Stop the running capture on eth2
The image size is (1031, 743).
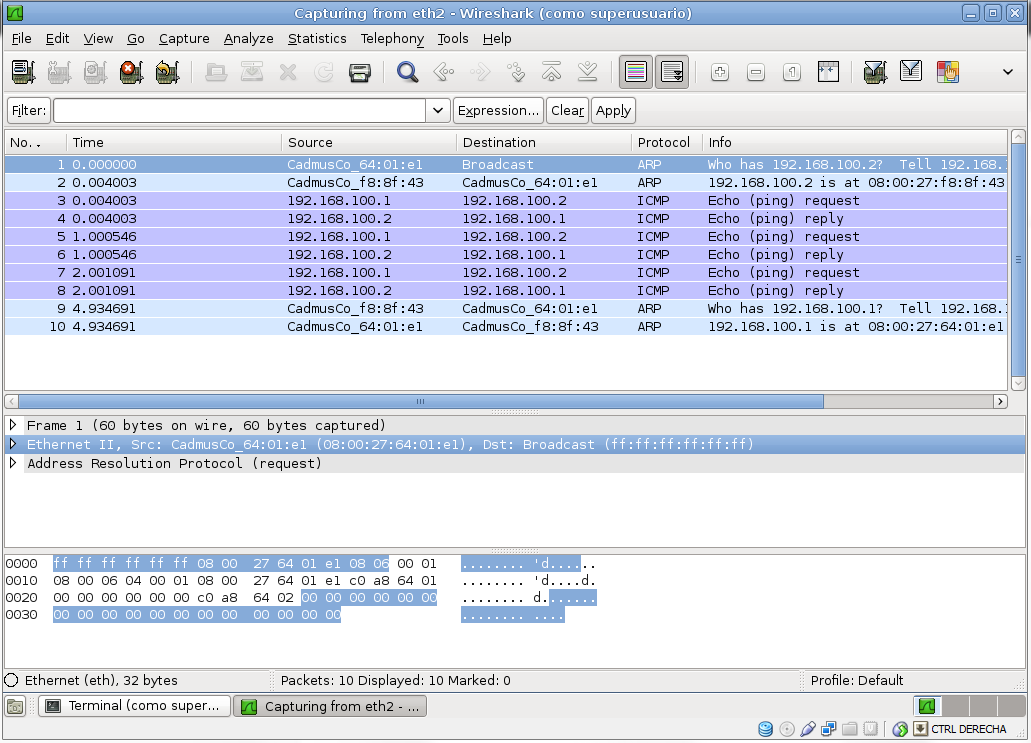[131, 71]
